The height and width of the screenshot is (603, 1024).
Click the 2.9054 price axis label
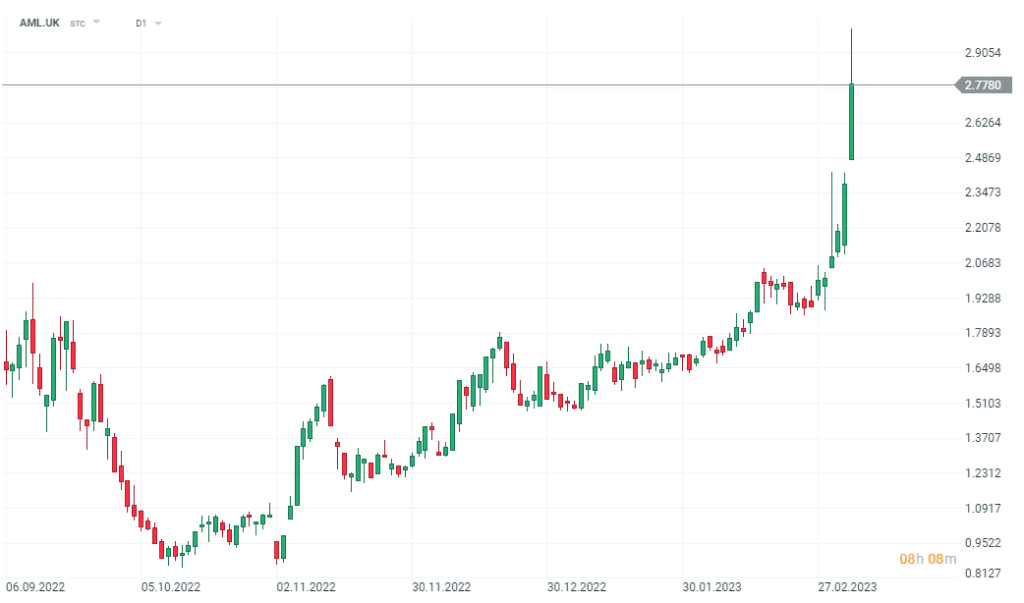(983, 53)
